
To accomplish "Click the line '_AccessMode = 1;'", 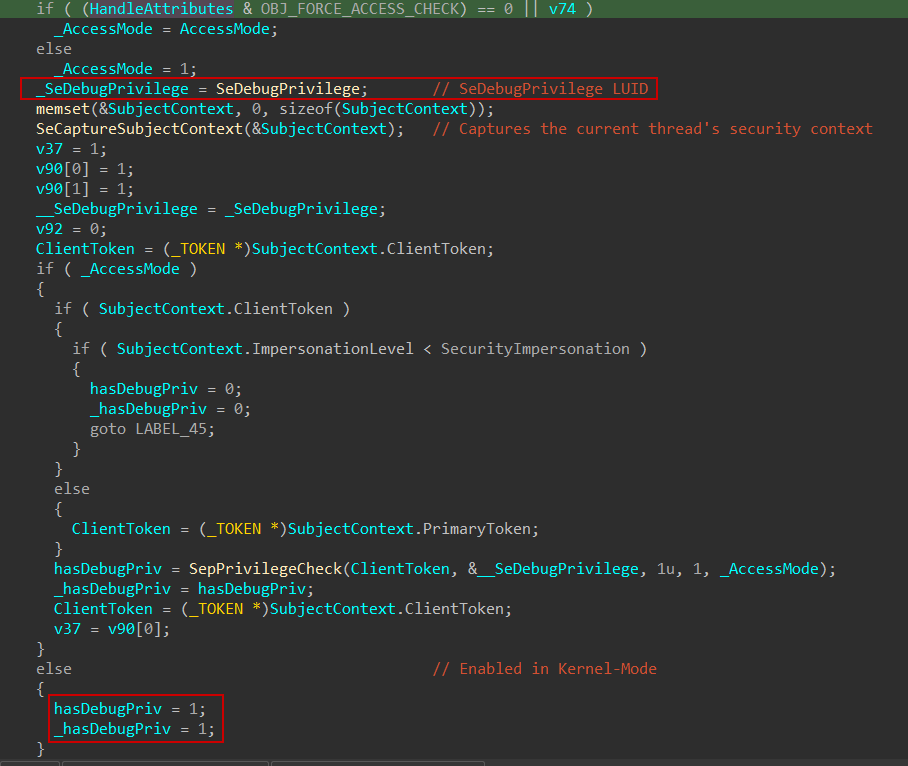I will coord(125,69).
